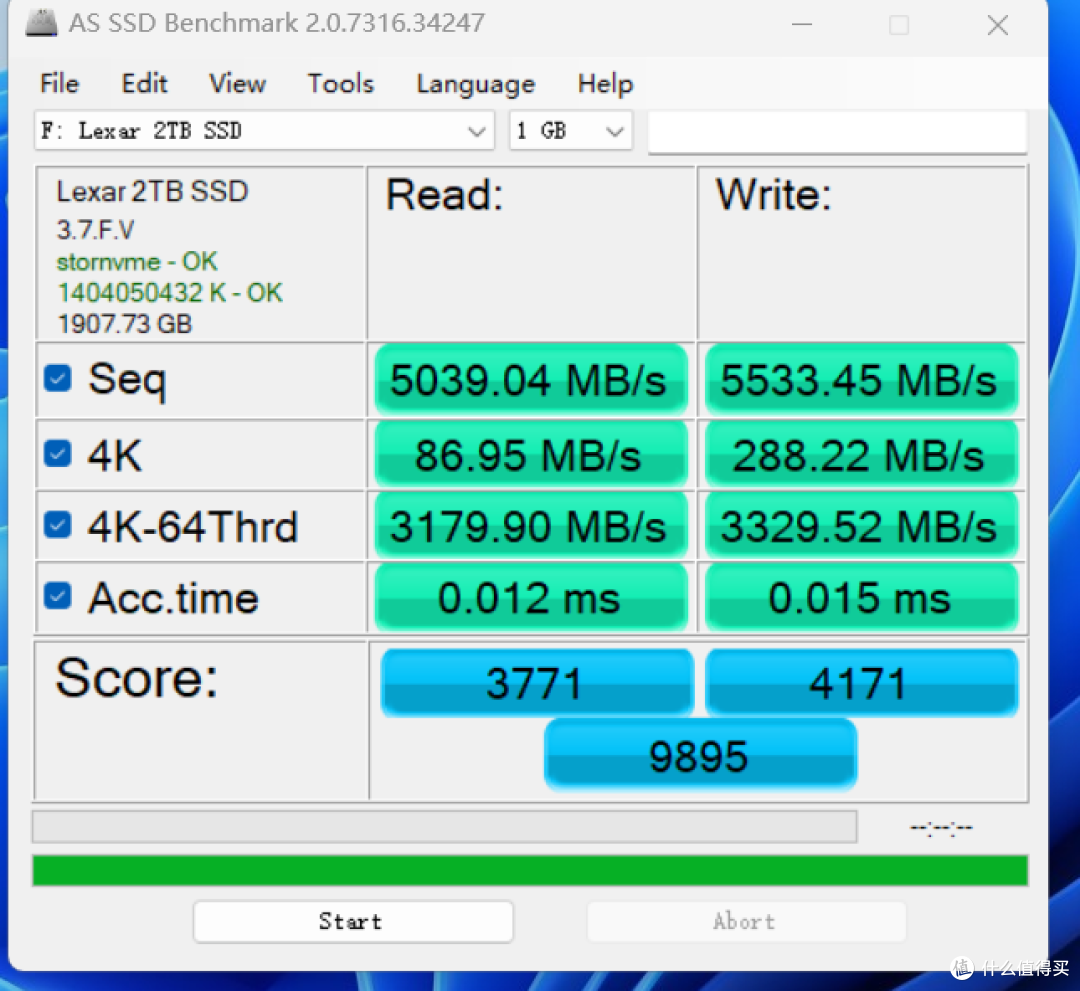Click the Score: label
Image resolution: width=1080 pixels, height=991 pixels.
tap(136, 678)
